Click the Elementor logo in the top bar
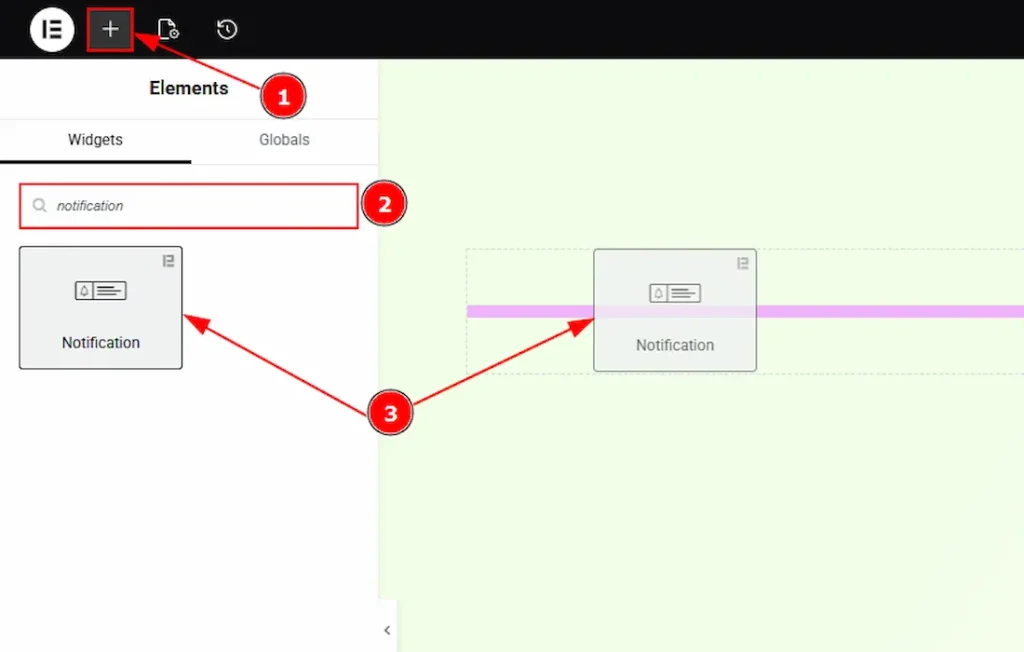Viewport: 1024px width, 652px height. [x=52, y=29]
